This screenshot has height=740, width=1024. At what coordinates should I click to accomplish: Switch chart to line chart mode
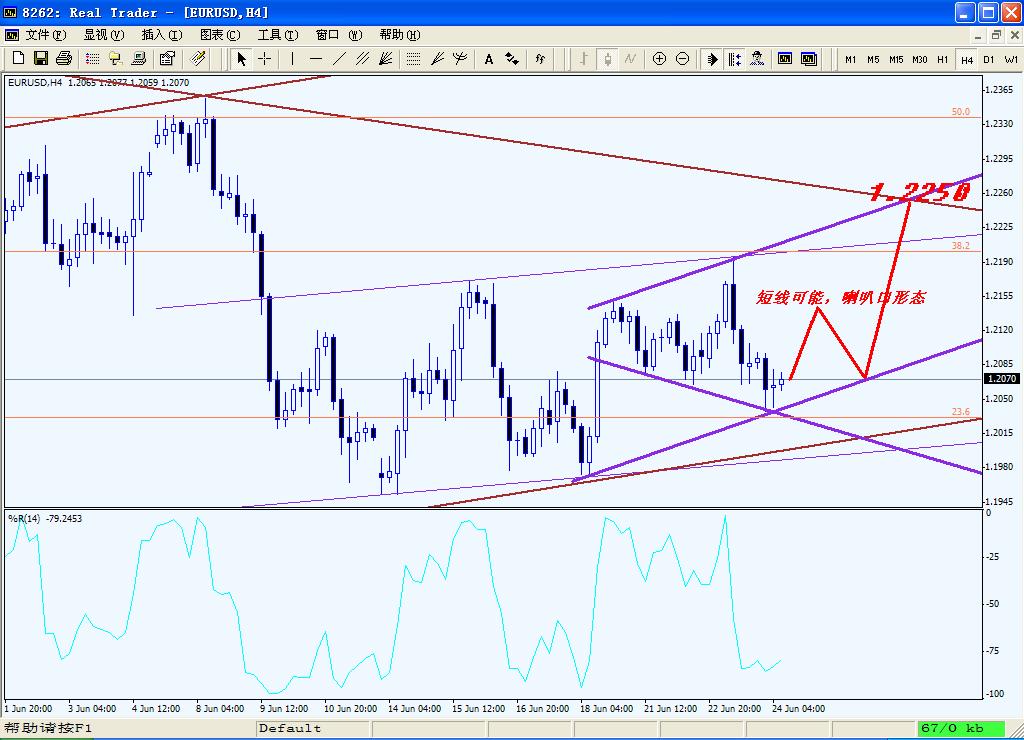pos(630,59)
